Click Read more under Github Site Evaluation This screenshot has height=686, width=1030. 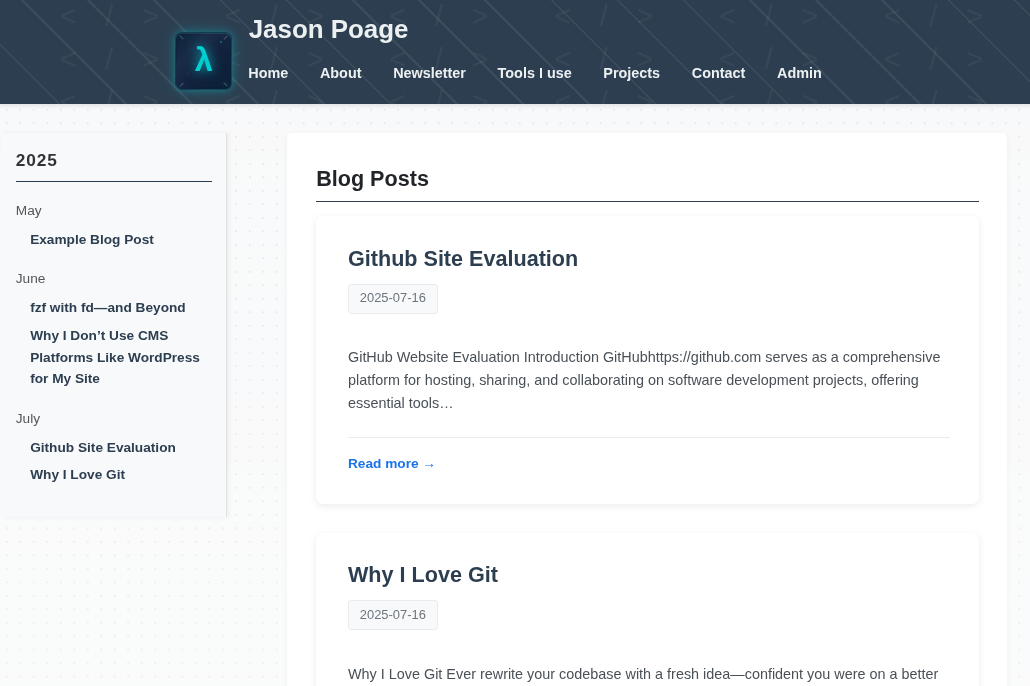tap(383, 464)
